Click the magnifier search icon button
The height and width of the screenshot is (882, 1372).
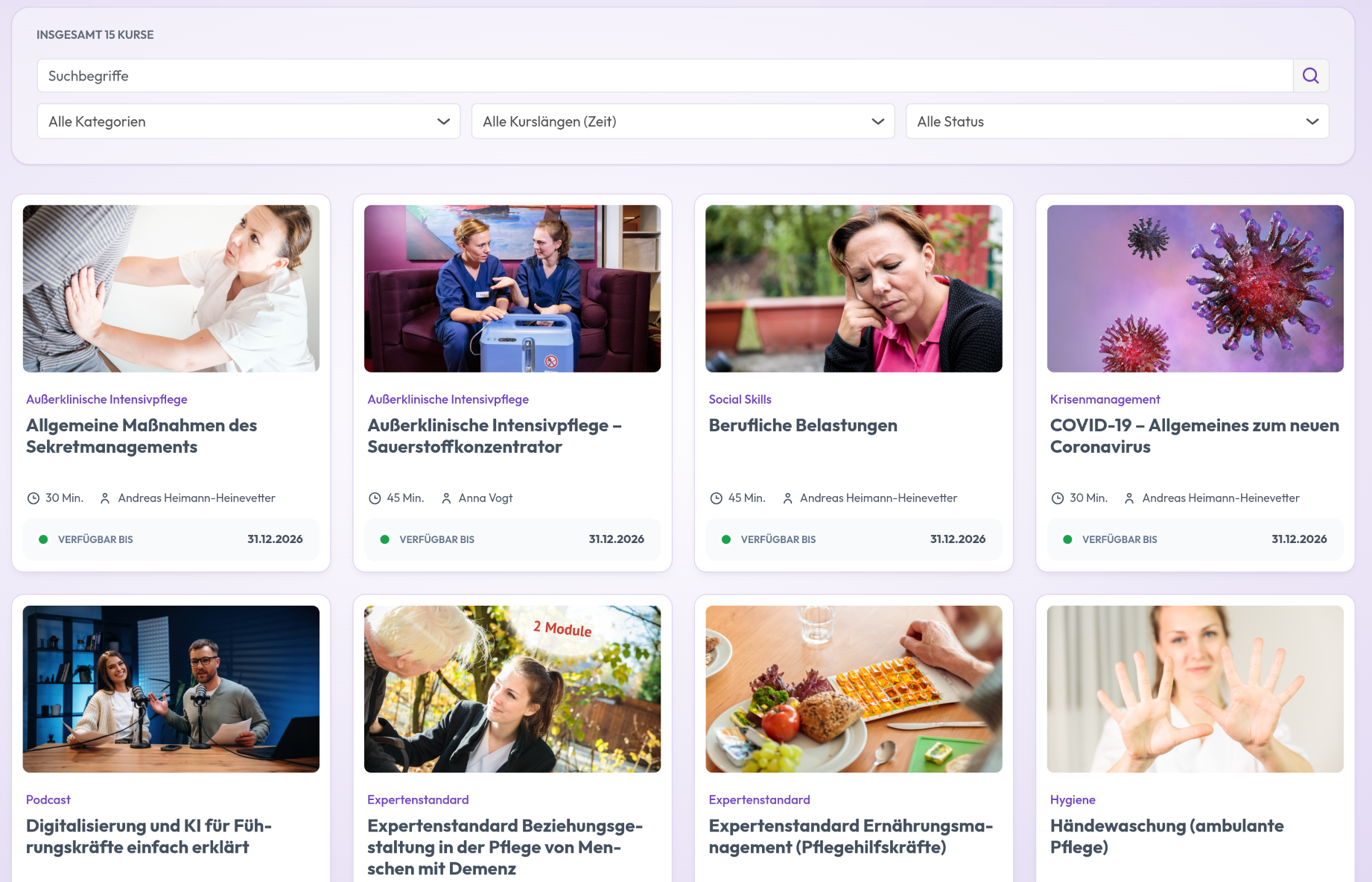click(x=1311, y=76)
